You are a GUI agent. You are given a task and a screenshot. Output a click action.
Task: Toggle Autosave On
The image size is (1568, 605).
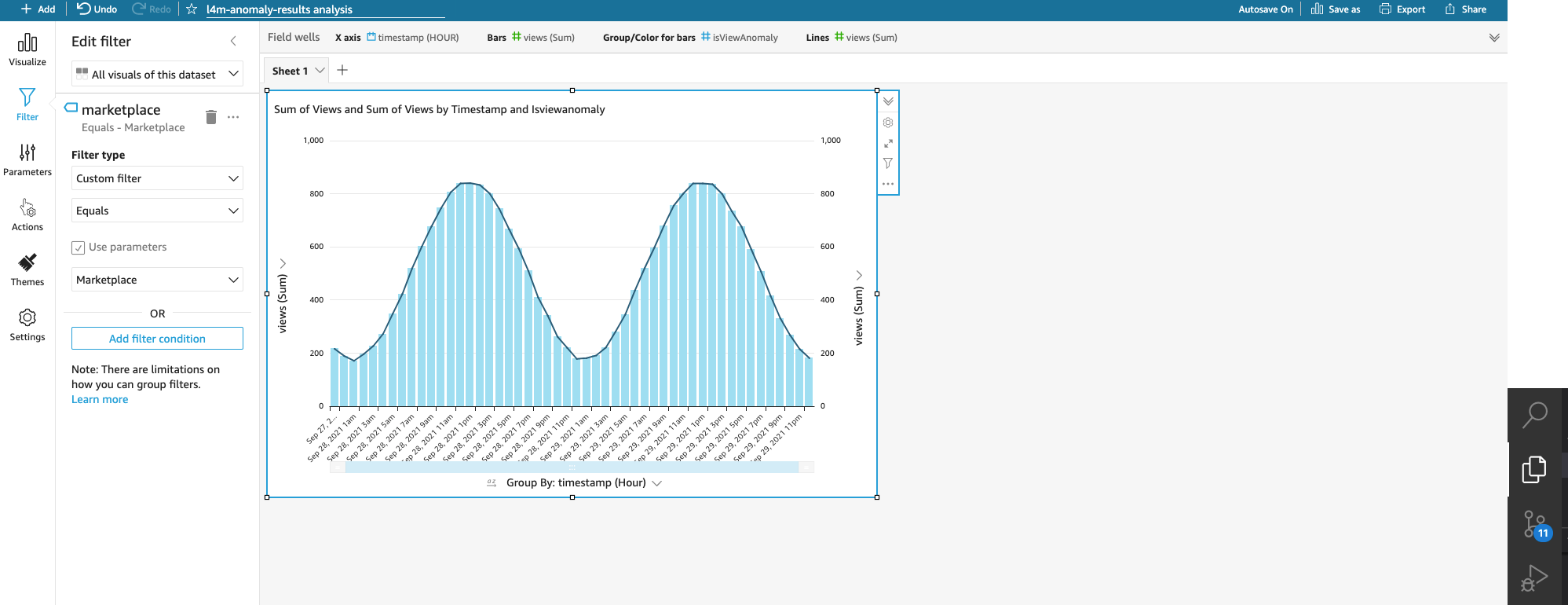point(1266,9)
